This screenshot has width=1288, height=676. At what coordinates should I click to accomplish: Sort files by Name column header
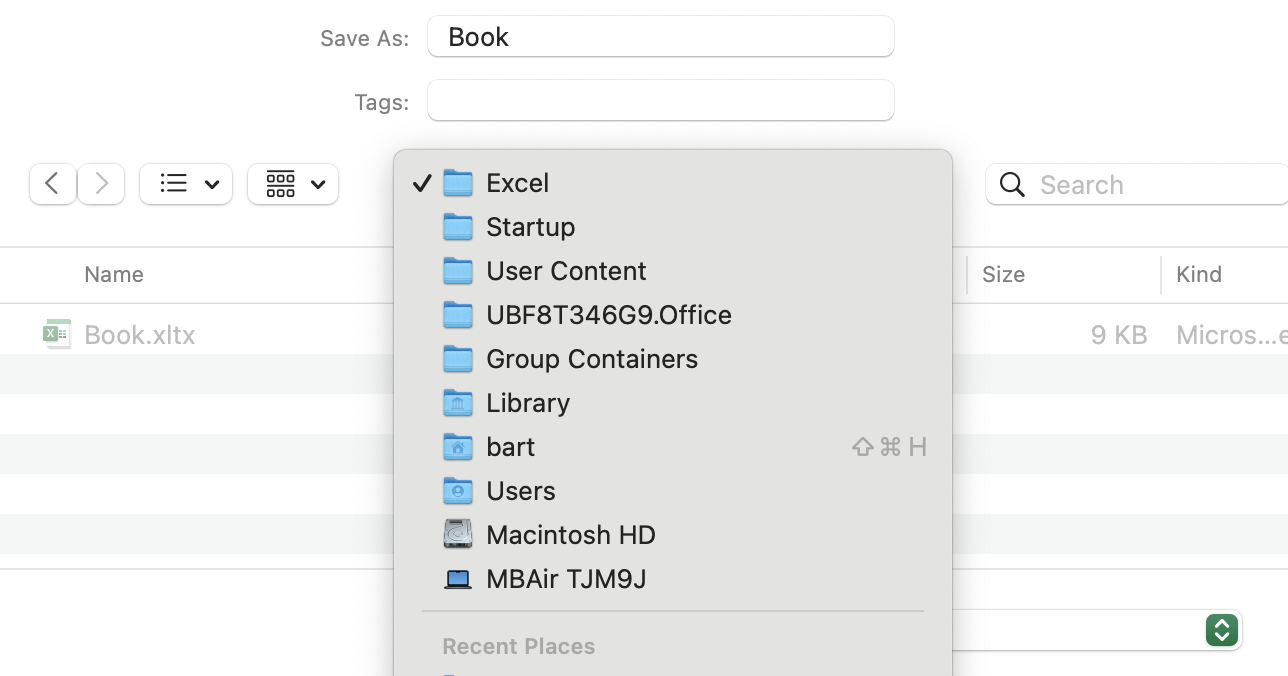(x=114, y=275)
